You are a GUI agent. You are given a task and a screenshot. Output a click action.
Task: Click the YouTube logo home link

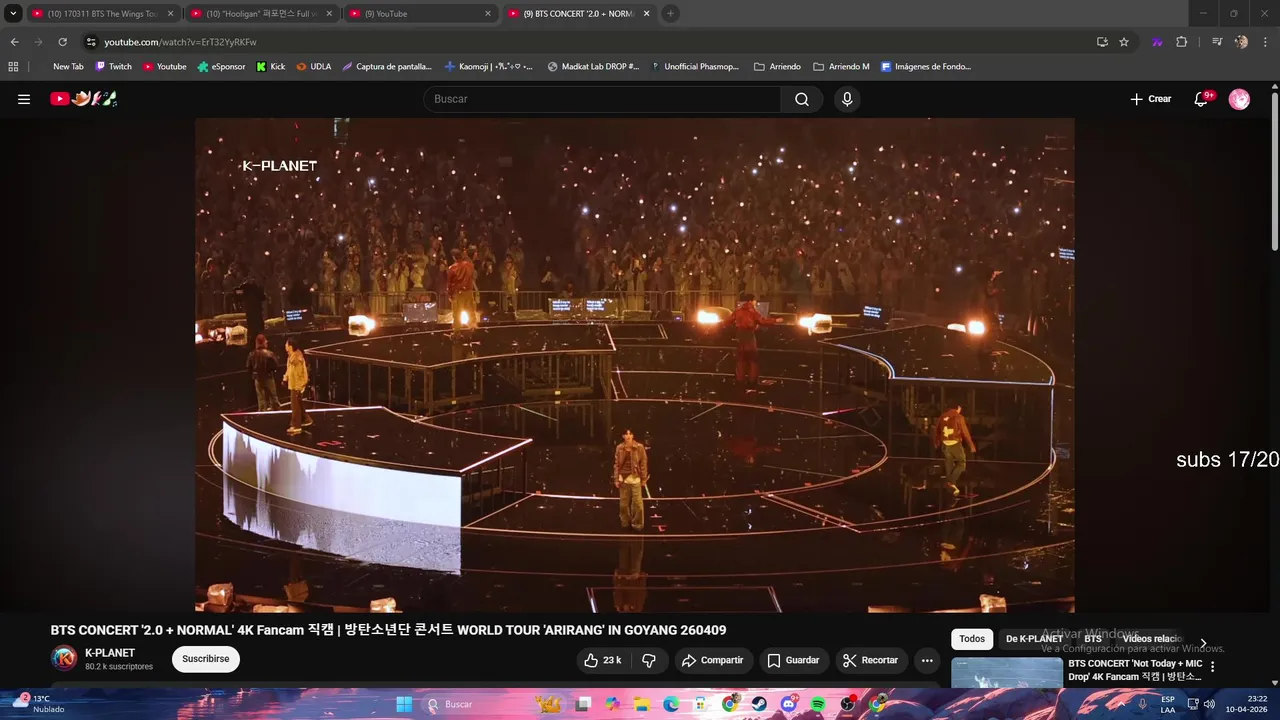[x=84, y=98]
